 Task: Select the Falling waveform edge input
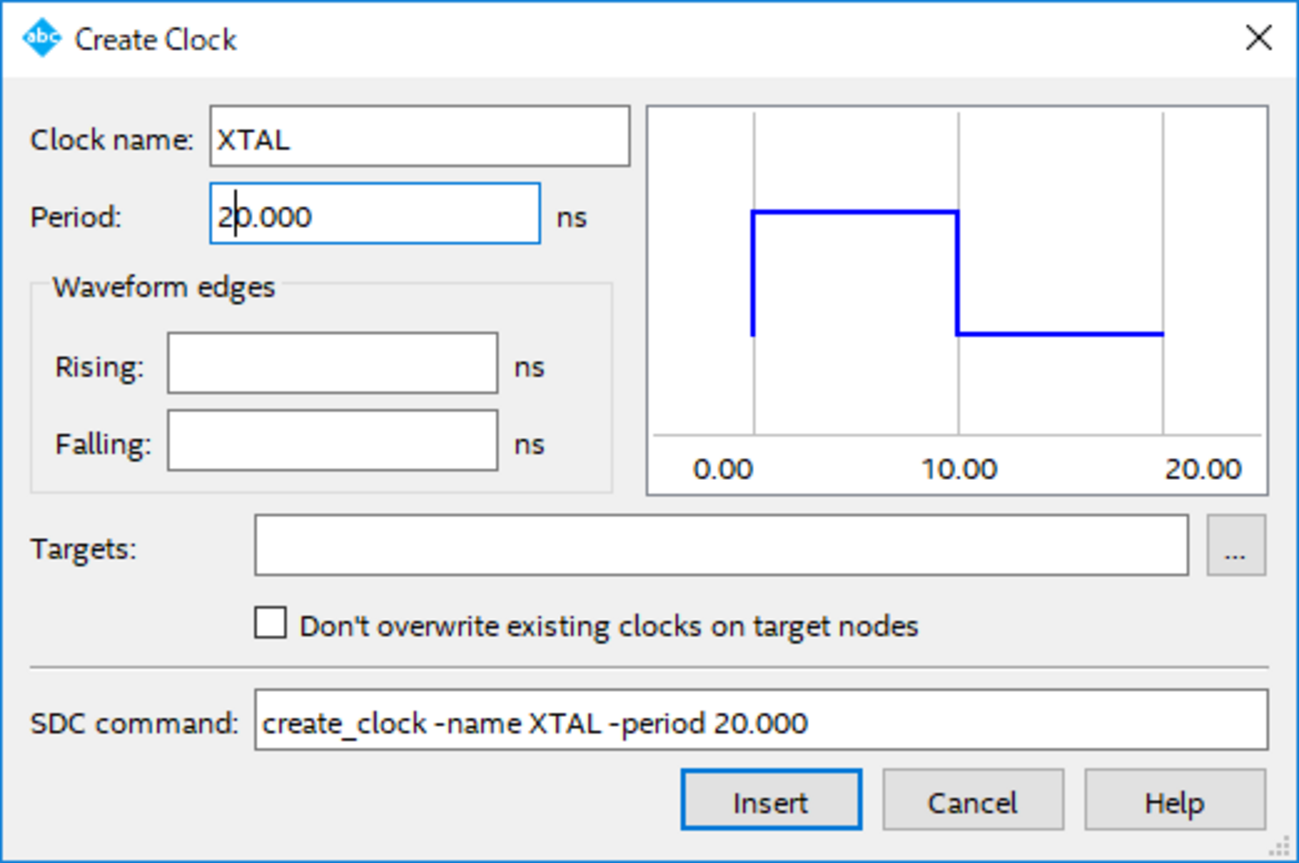332,440
